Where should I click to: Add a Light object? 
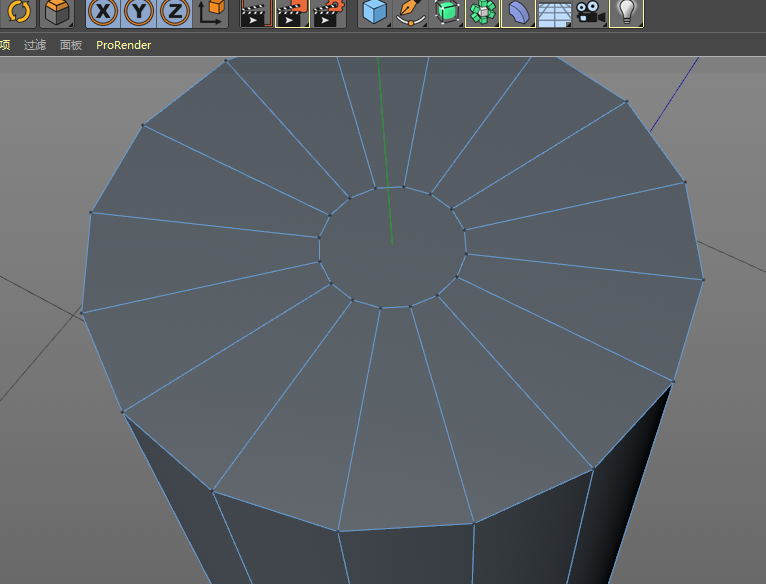click(626, 12)
